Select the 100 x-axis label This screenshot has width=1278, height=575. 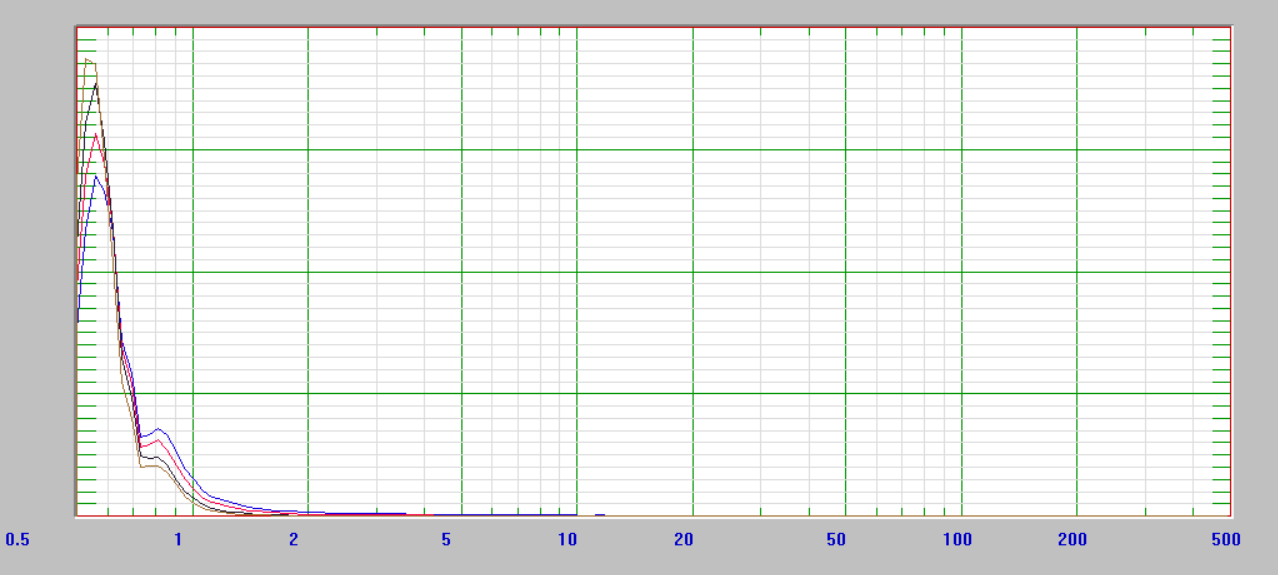pyautogui.click(x=957, y=540)
